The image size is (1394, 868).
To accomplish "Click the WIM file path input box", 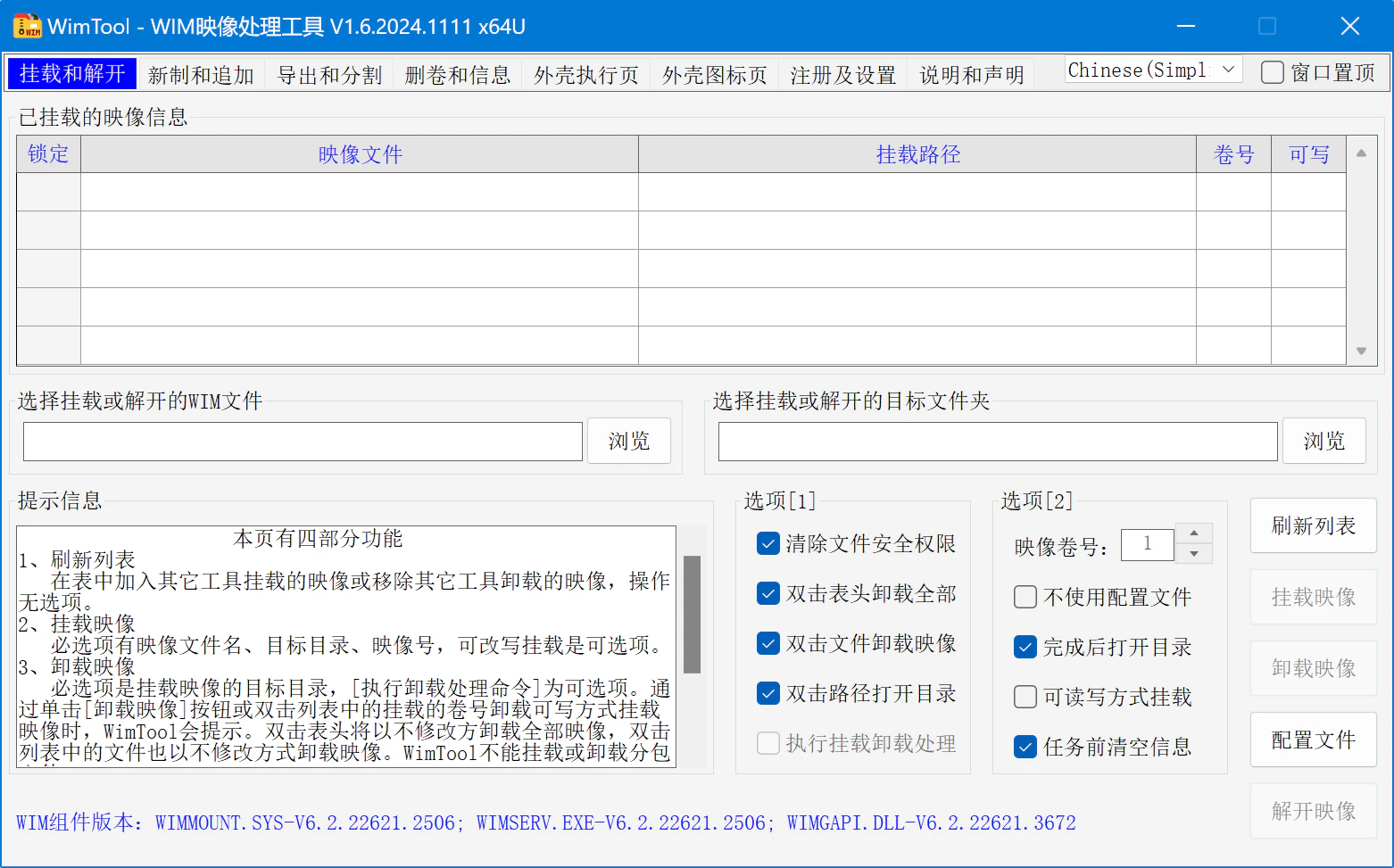I will click(x=302, y=440).
